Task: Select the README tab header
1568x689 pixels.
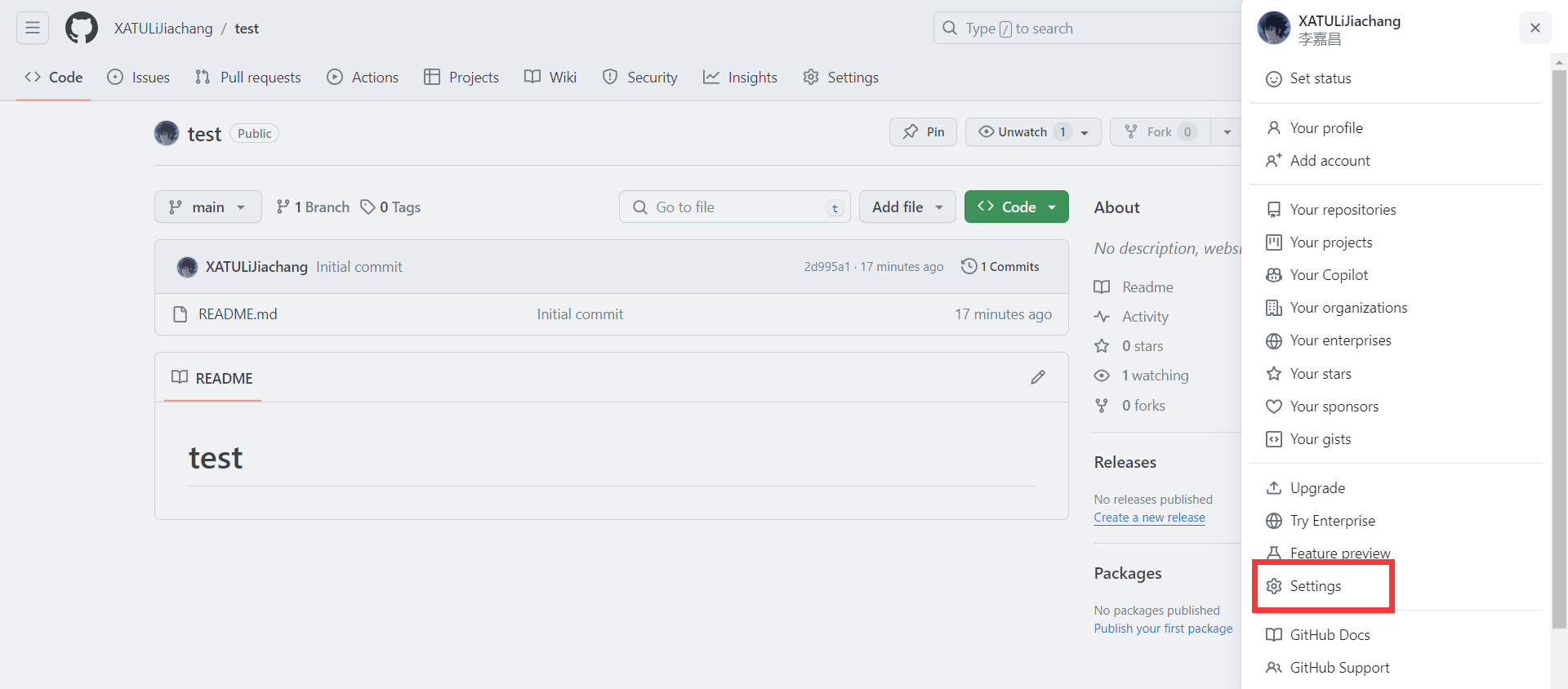Action: coord(212,378)
